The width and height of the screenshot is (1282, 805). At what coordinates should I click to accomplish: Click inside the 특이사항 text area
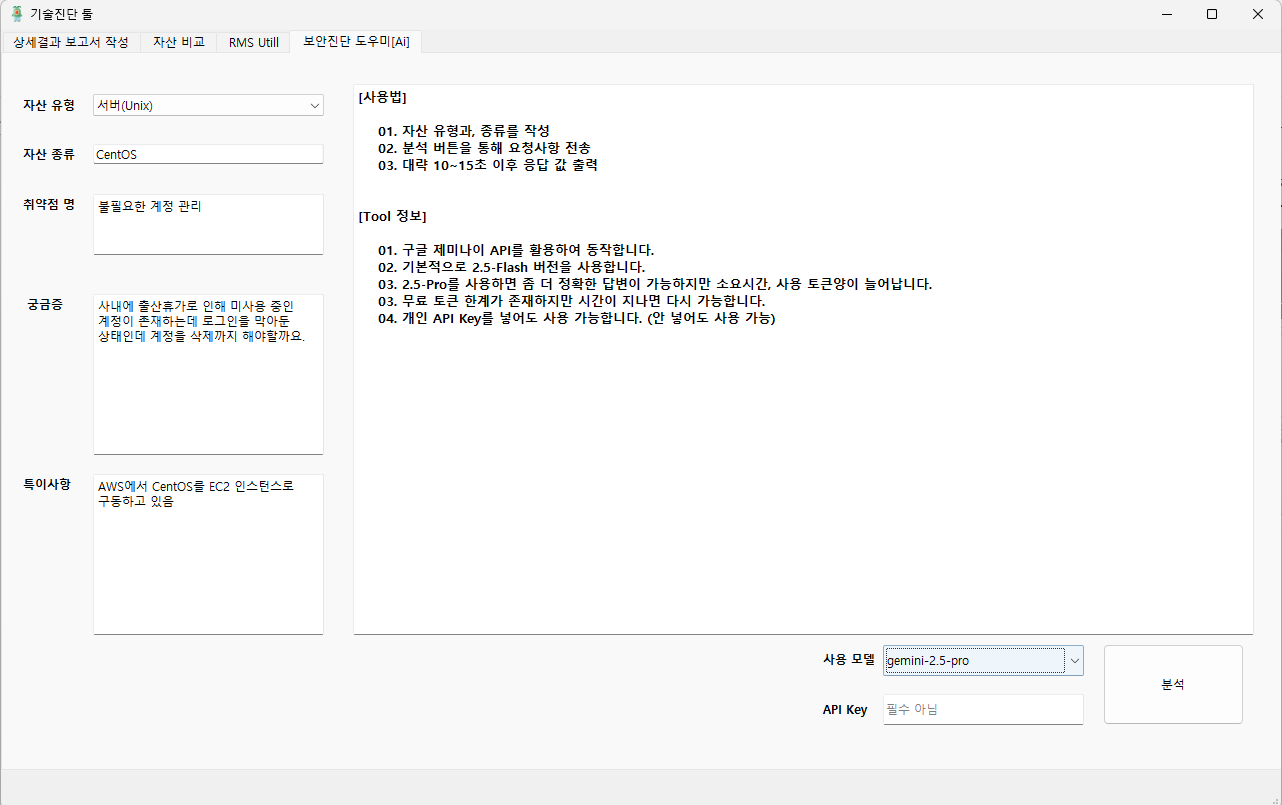point(208,553)
